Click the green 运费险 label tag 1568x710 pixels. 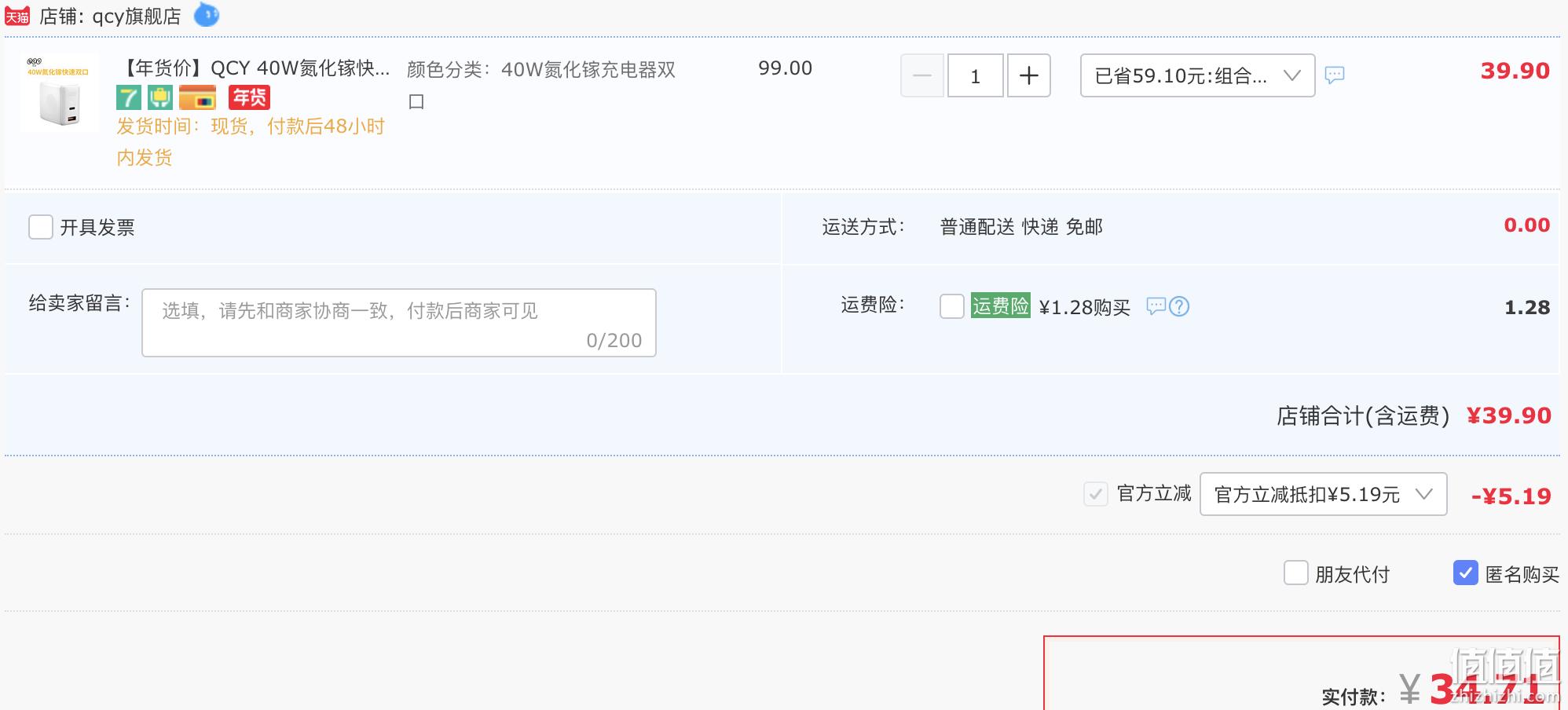tap(1001, 306)
